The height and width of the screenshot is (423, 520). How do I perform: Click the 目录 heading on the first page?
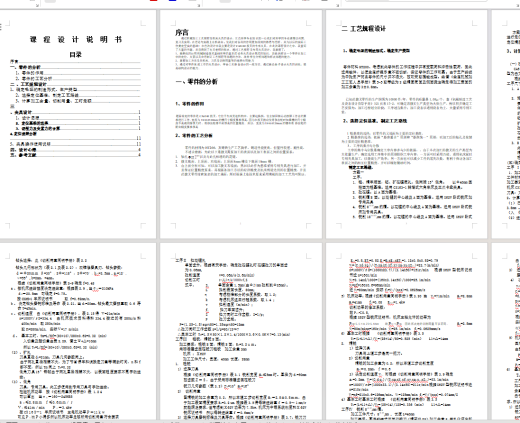click(x=75, y=55)
